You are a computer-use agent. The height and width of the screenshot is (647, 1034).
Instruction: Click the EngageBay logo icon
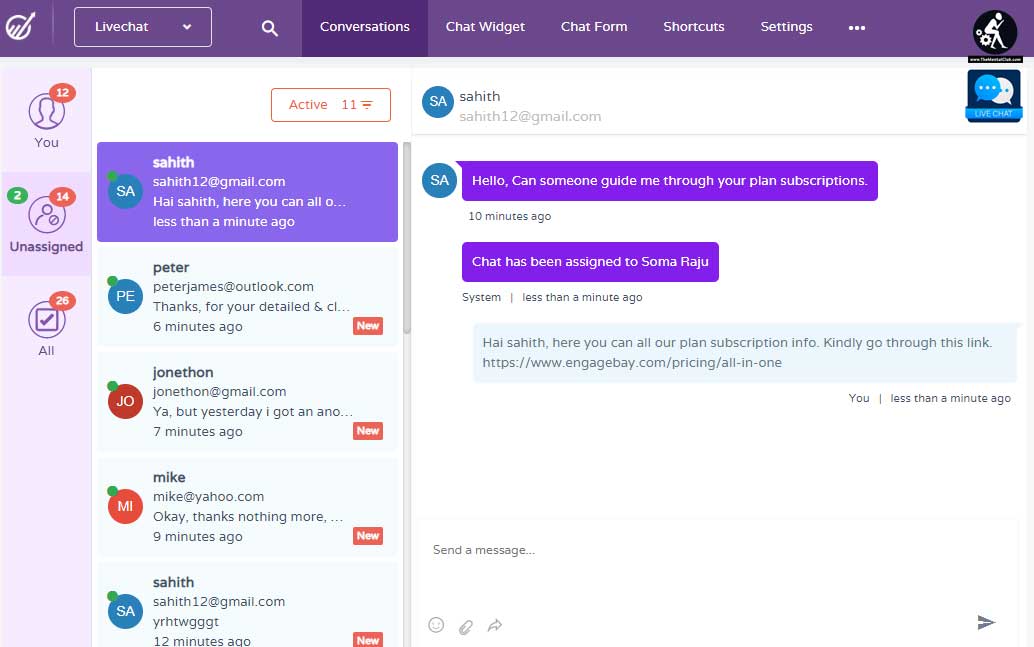pos(20,26)
